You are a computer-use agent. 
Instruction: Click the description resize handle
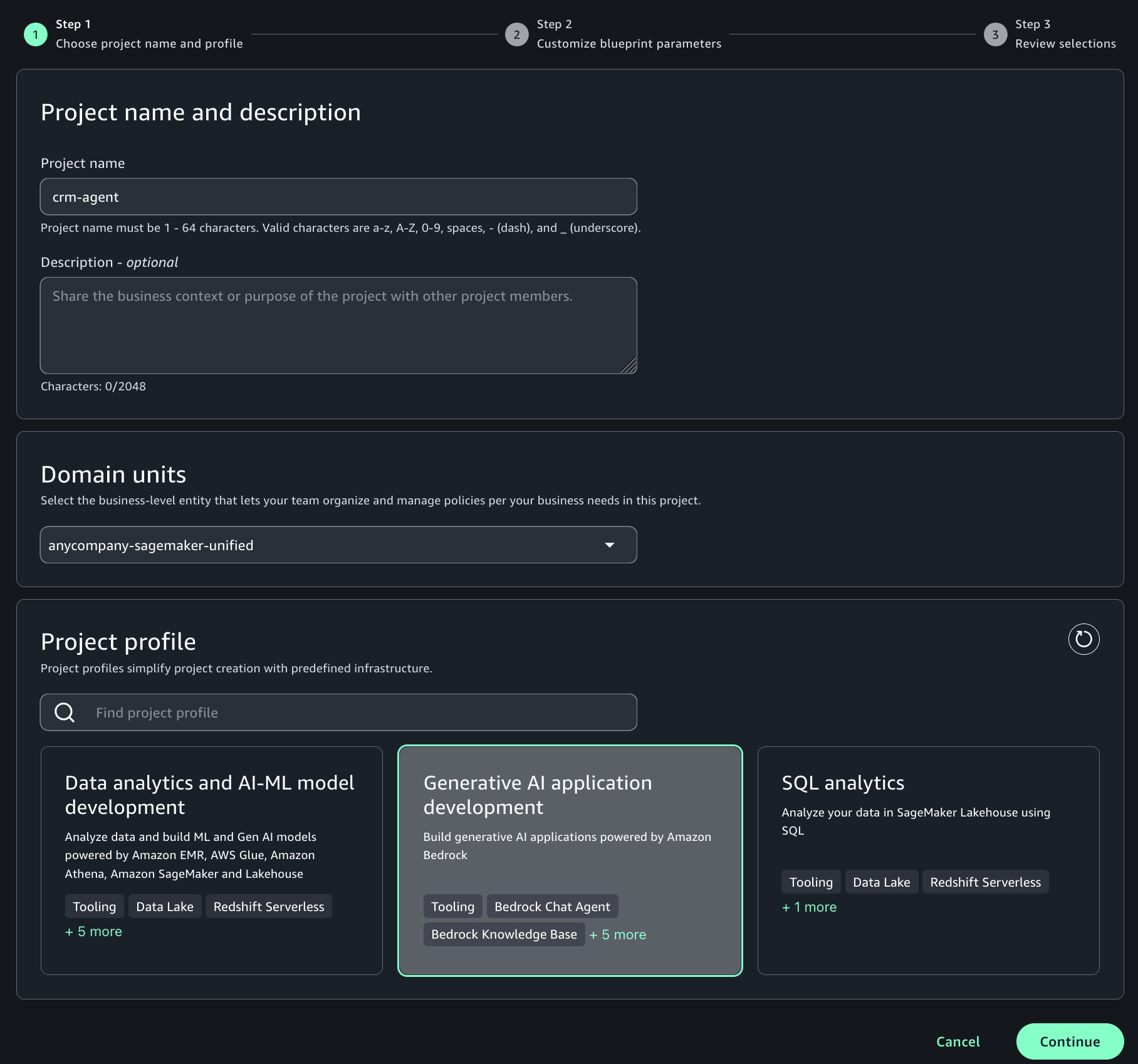tap(629, 366)
